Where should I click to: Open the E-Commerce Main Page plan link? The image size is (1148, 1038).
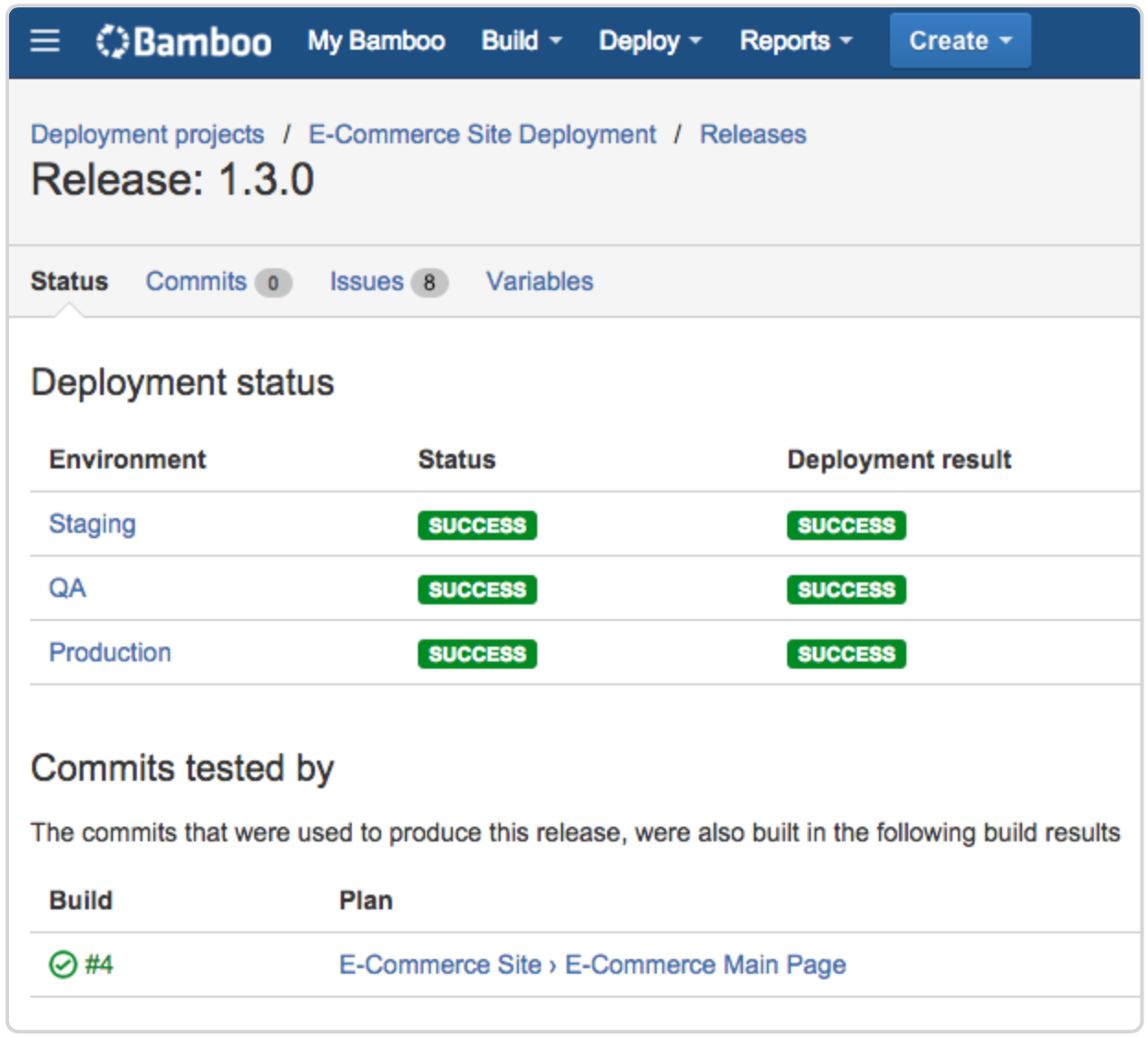(704, 965)
